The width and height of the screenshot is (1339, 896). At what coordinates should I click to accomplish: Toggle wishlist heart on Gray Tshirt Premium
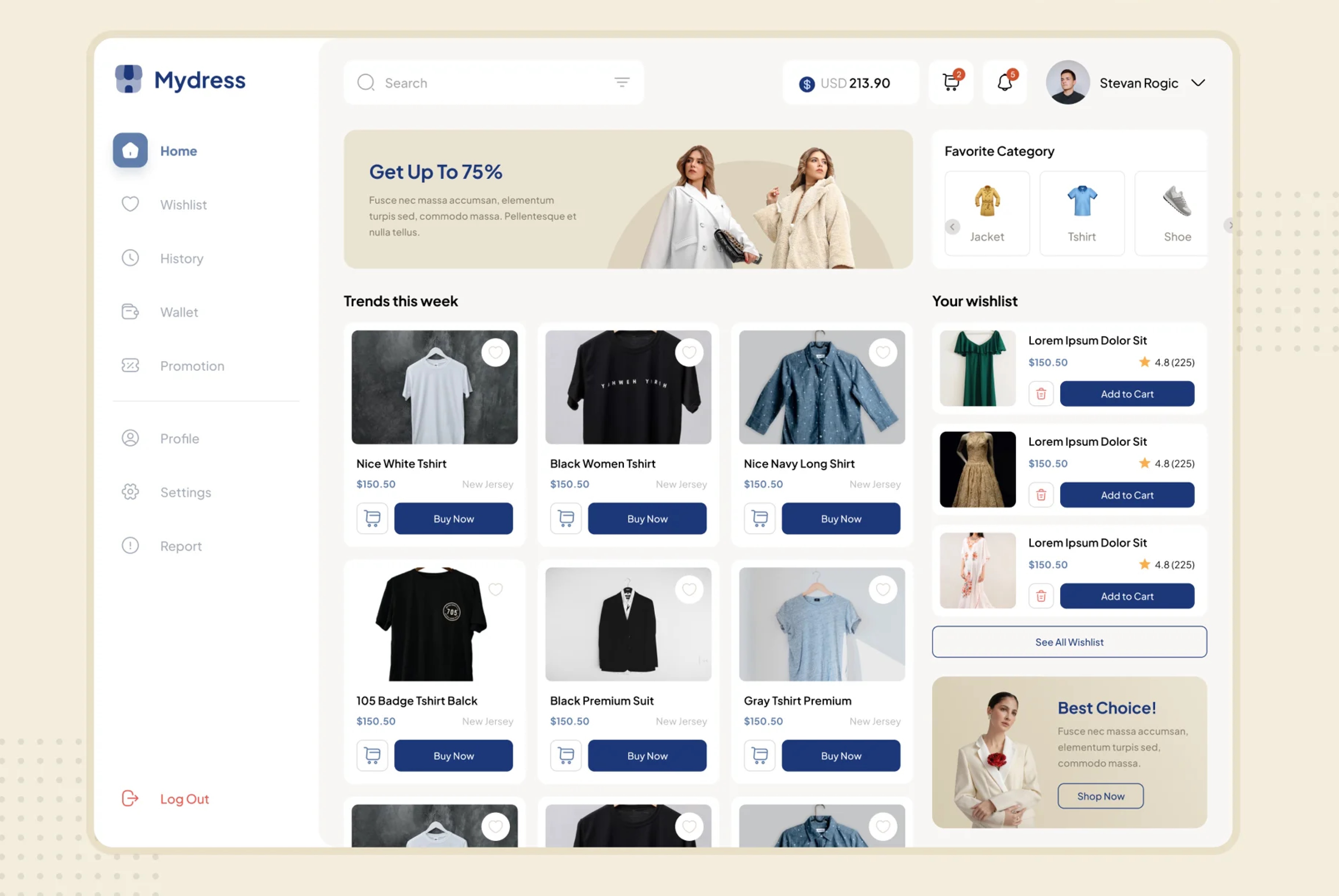pyautogui.click(x=883, y=589)
